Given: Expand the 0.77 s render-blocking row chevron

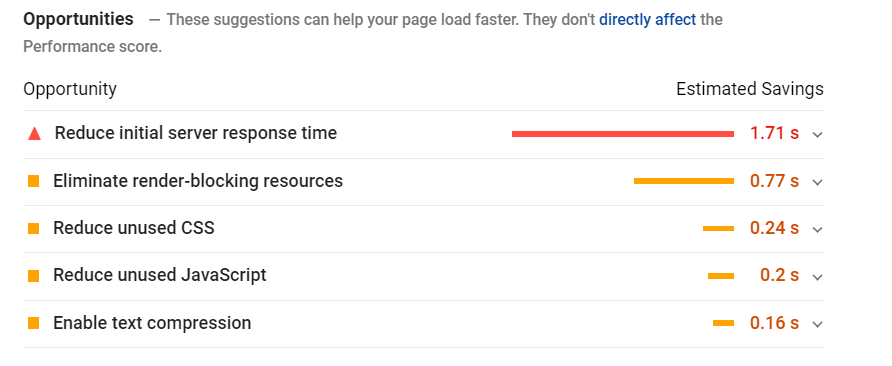Looking at the screenshot, I should click(817, 183).
